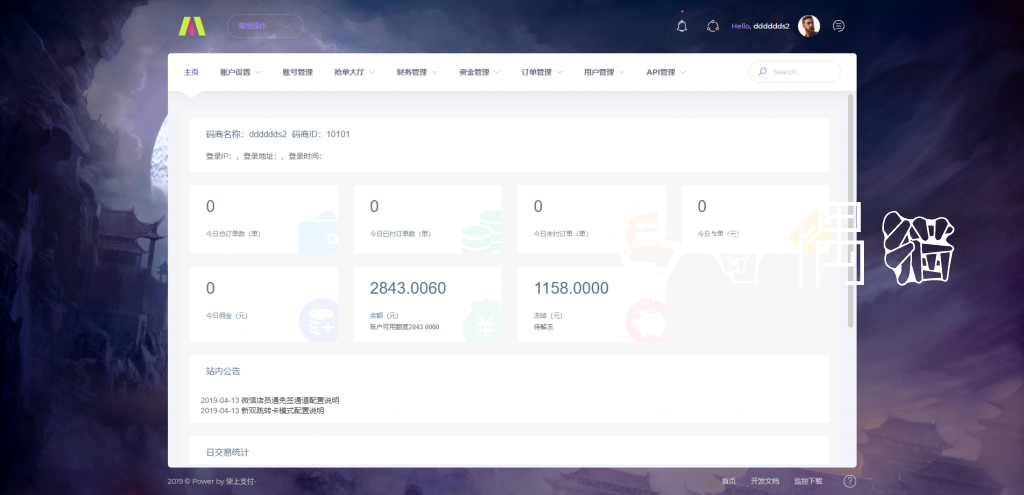Expand the 财务管理 menu
Image resolution: width=1024 pixels, height=495 pixels.
pos(417,72)
